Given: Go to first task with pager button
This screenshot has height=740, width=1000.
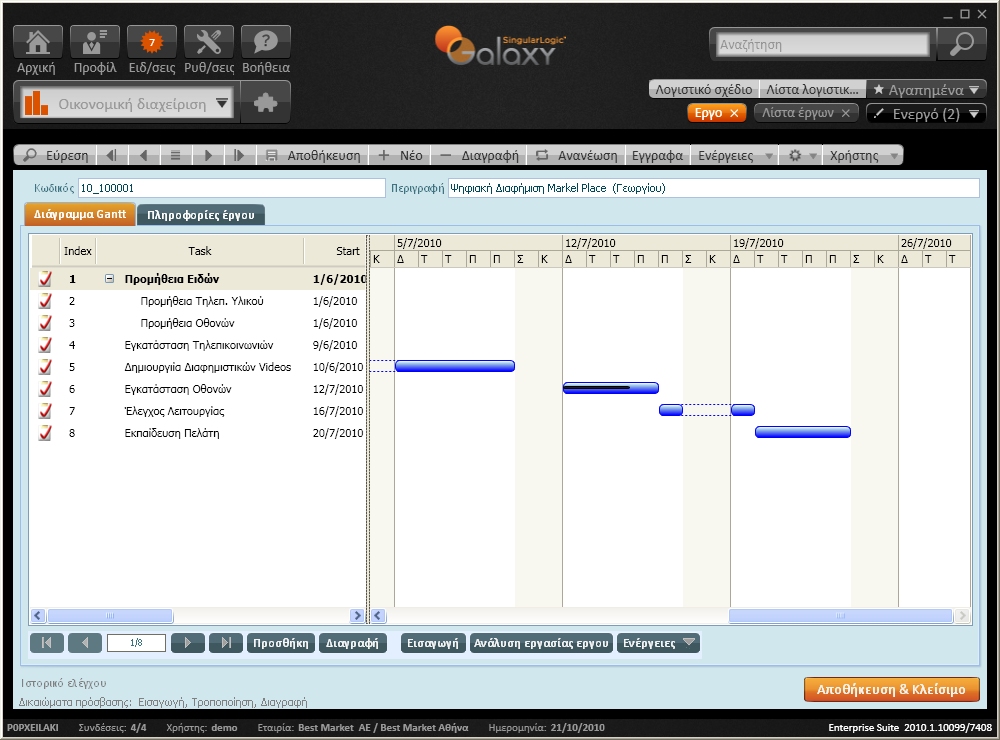Looking at the screenshot, I should tap(47, 643).
